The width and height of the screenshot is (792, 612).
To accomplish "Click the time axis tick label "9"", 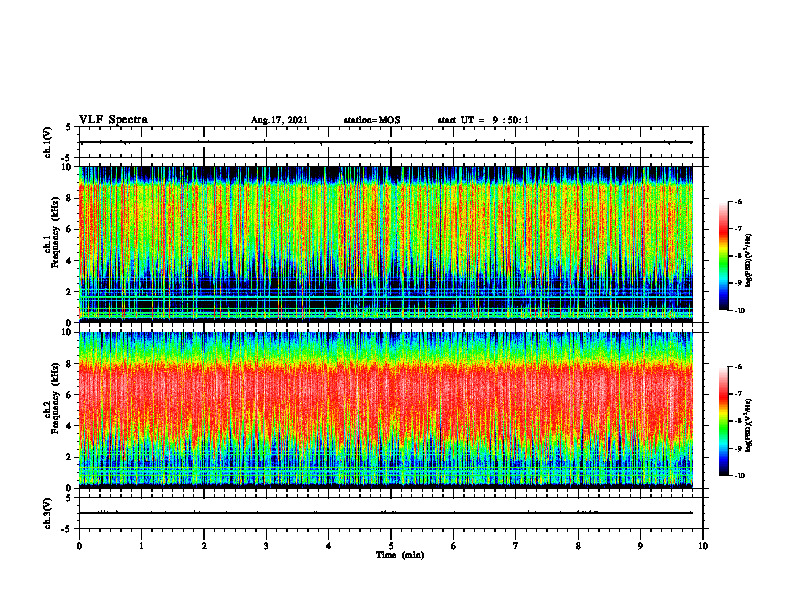I will 640,546.
